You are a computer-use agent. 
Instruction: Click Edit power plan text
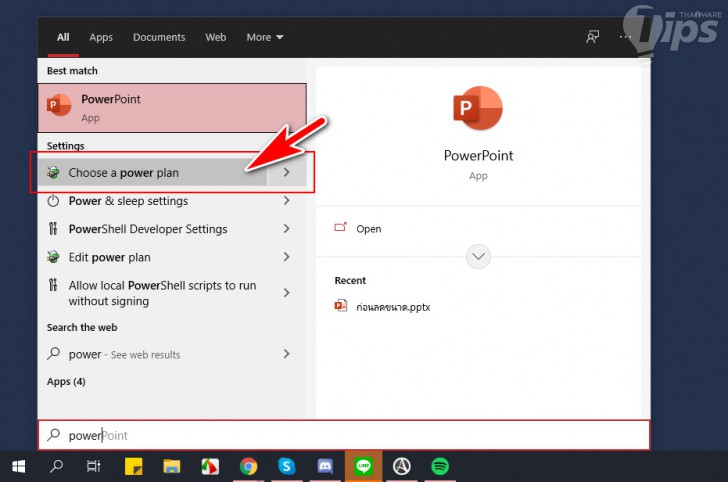coord(110,257)
